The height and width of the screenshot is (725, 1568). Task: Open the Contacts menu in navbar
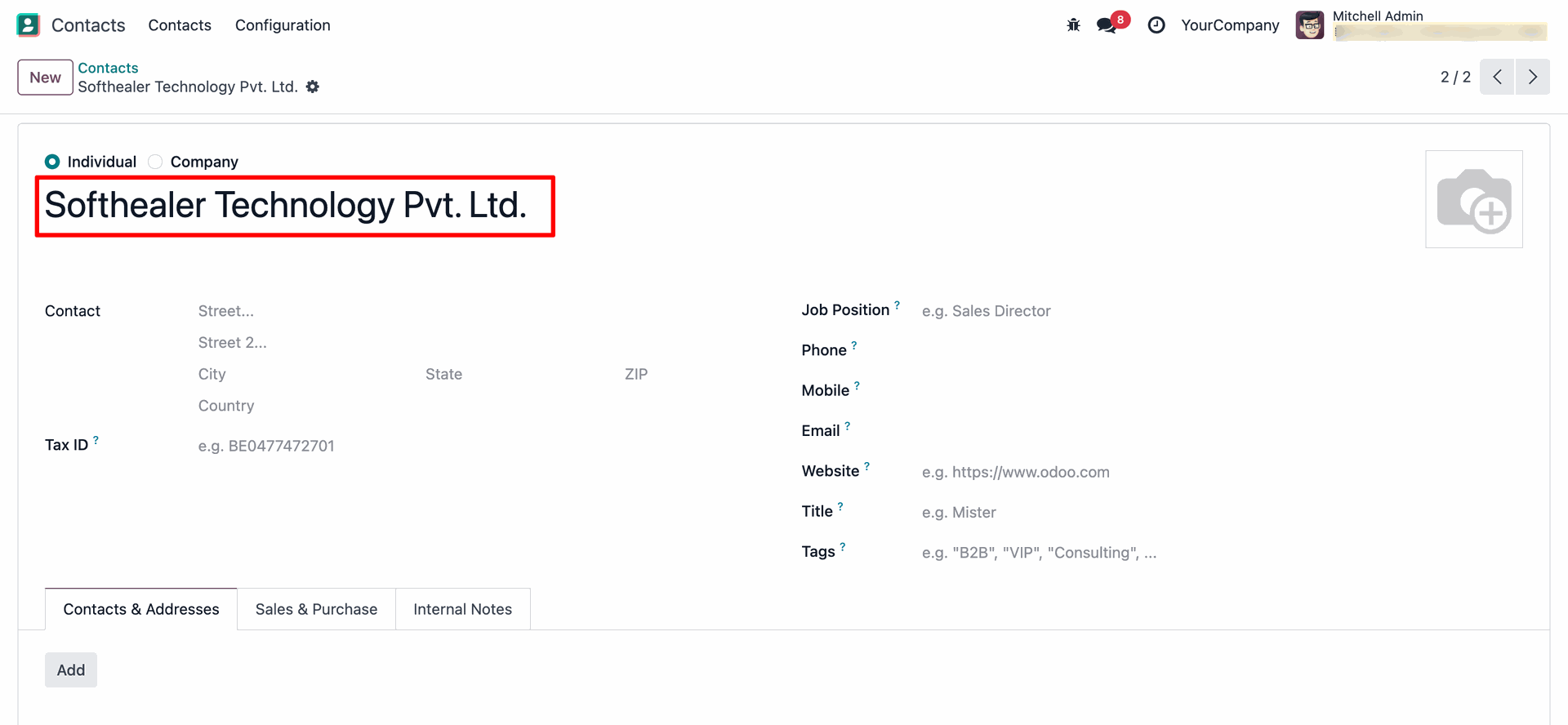tap(180, 25)
